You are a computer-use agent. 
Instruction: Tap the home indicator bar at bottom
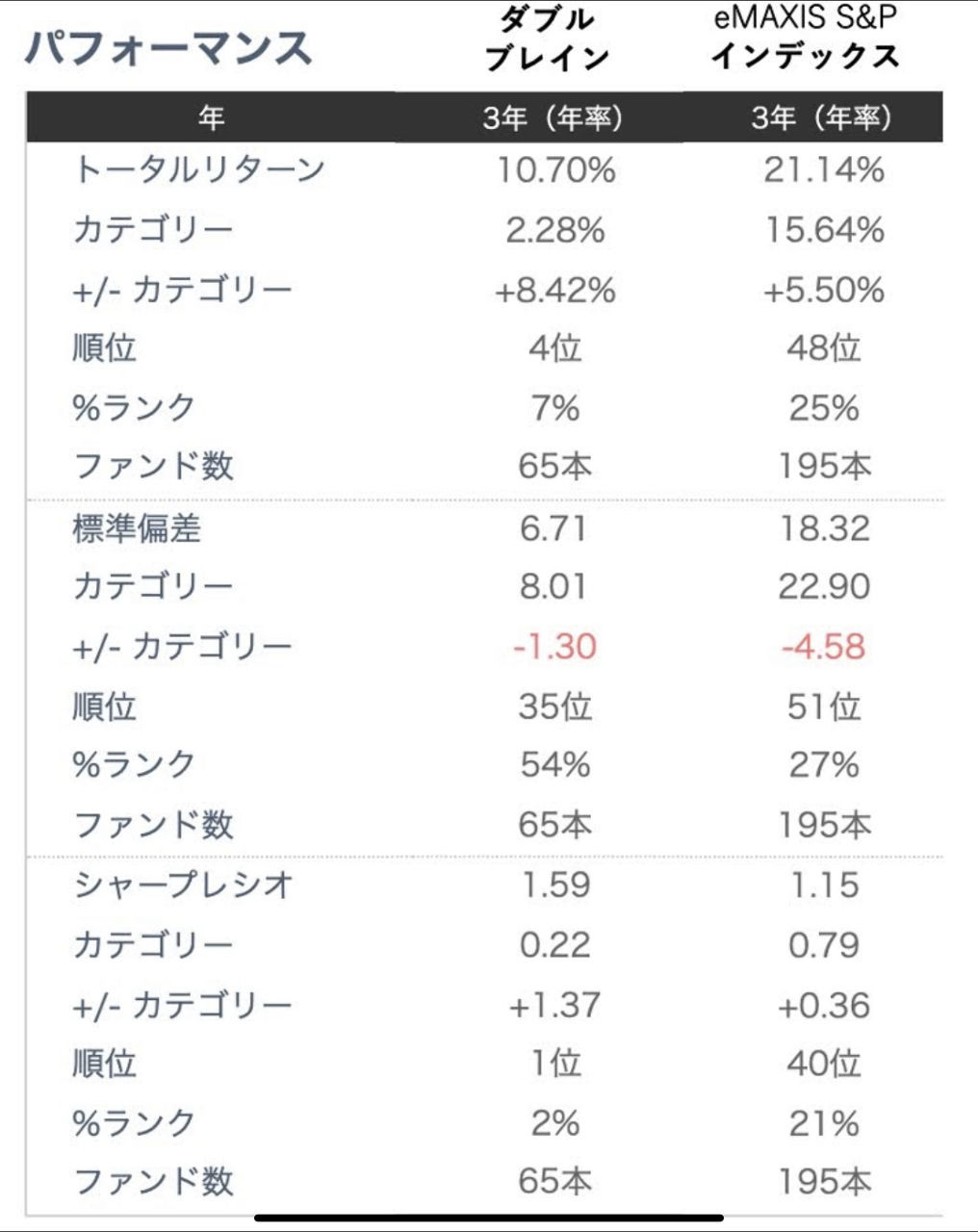pos(489,1218)
